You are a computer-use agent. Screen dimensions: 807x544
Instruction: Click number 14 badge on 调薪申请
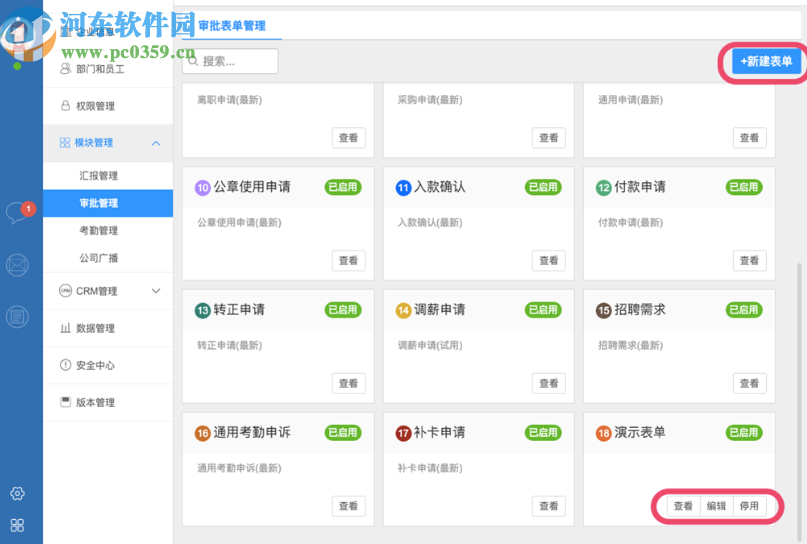tap(403, 310)
